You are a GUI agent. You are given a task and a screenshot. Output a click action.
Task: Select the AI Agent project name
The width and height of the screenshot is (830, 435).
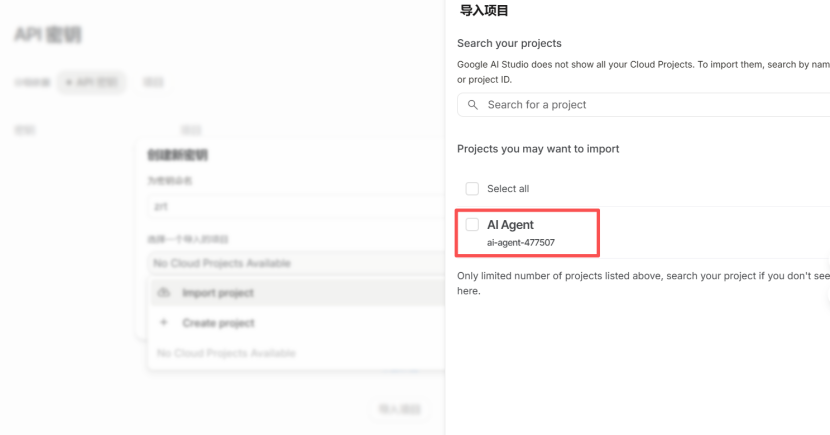(510, 225)
